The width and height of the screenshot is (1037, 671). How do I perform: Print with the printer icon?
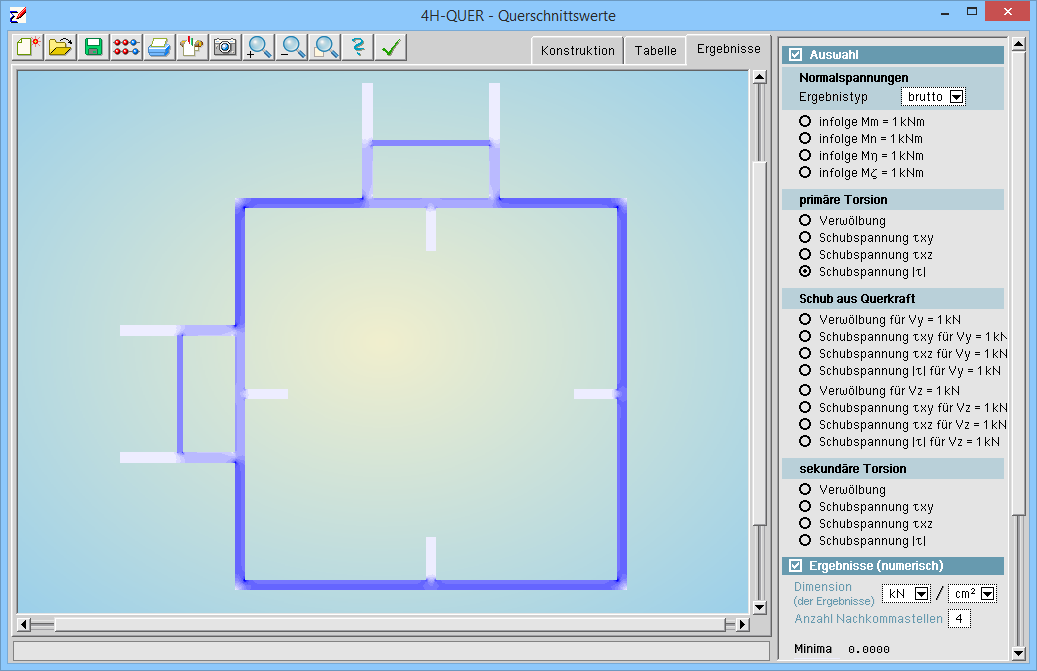159,47
